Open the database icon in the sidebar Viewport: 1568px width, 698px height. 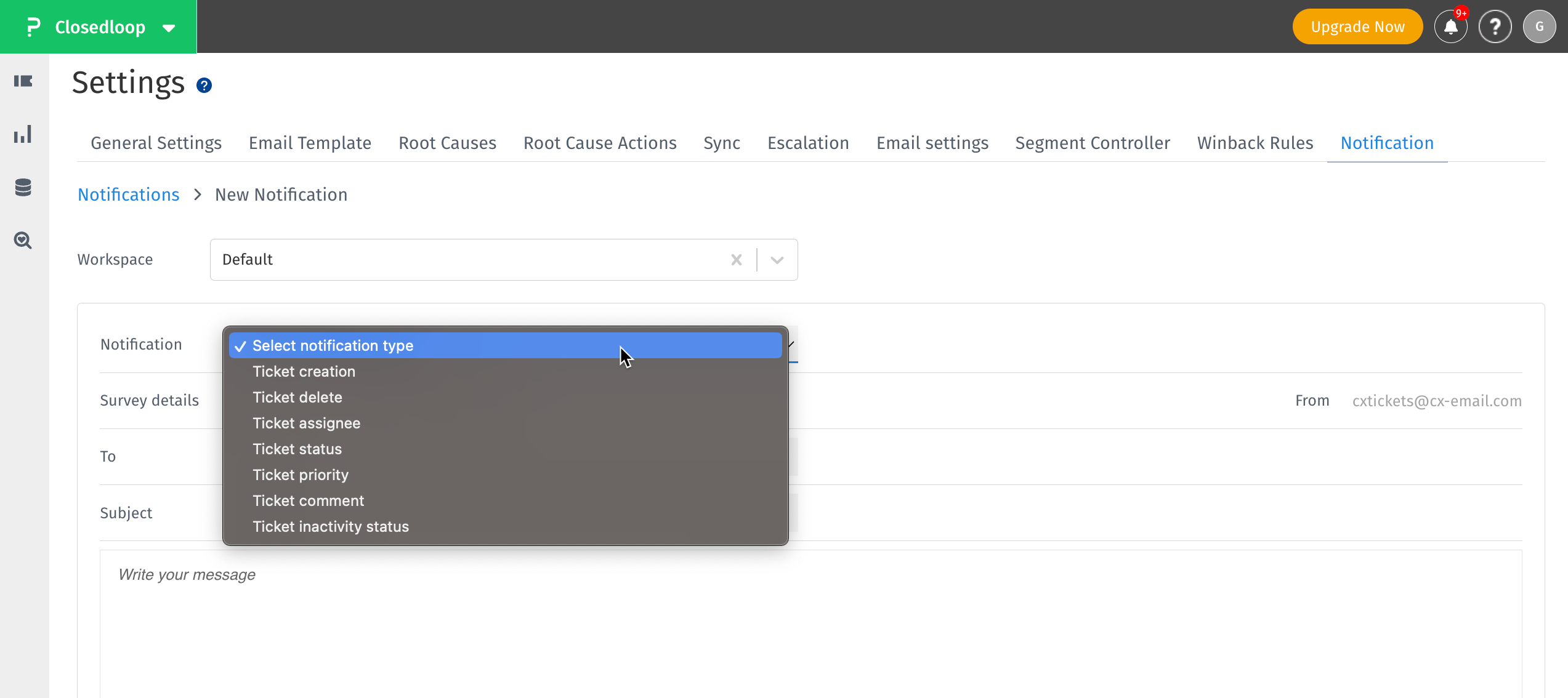point(23,187)
